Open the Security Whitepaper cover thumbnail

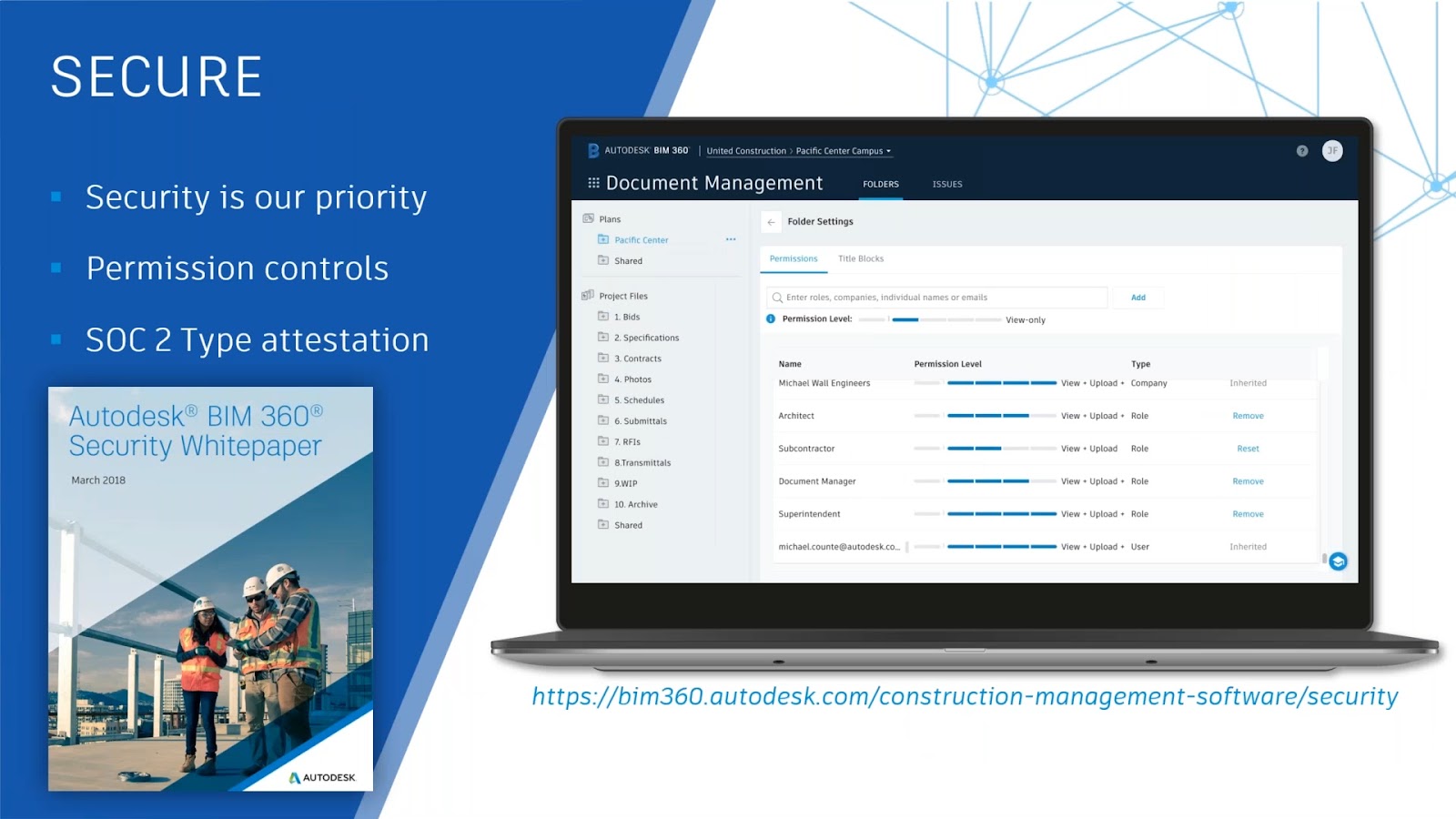[210, 589]
